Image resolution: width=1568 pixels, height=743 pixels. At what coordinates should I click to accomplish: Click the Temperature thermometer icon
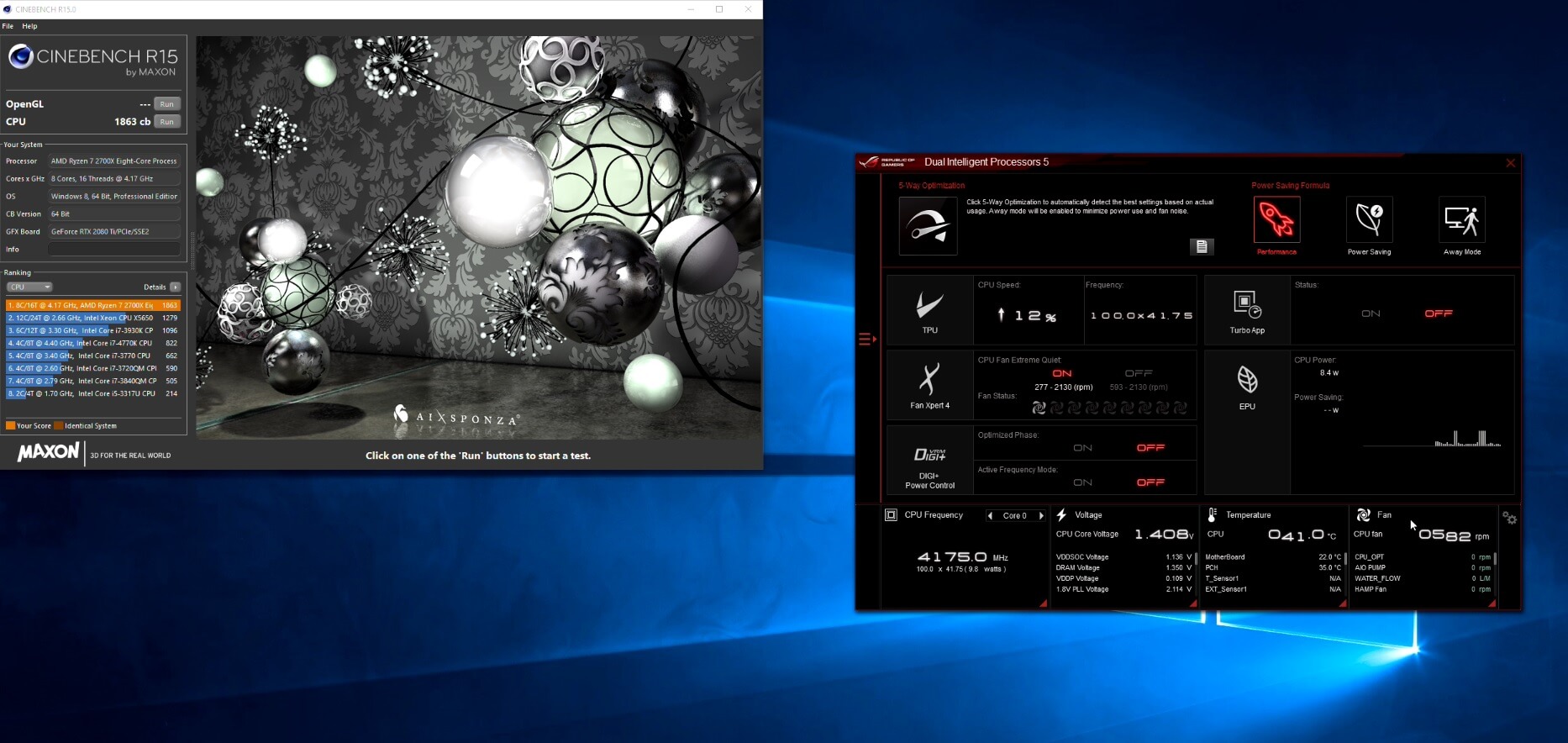coord(1212,515)
